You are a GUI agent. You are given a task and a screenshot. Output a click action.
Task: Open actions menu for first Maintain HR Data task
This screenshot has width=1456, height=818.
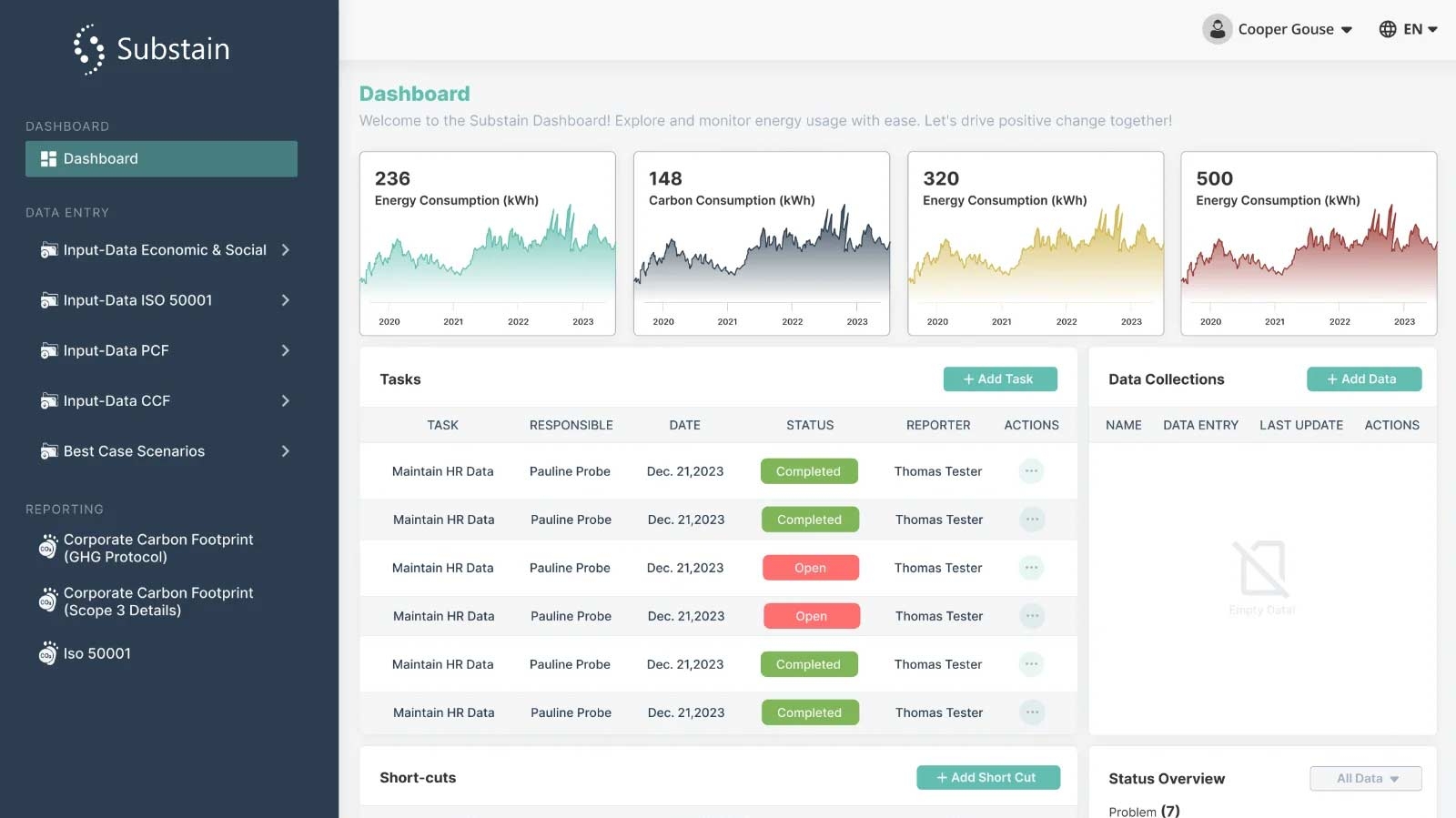tap(1031, 471)
